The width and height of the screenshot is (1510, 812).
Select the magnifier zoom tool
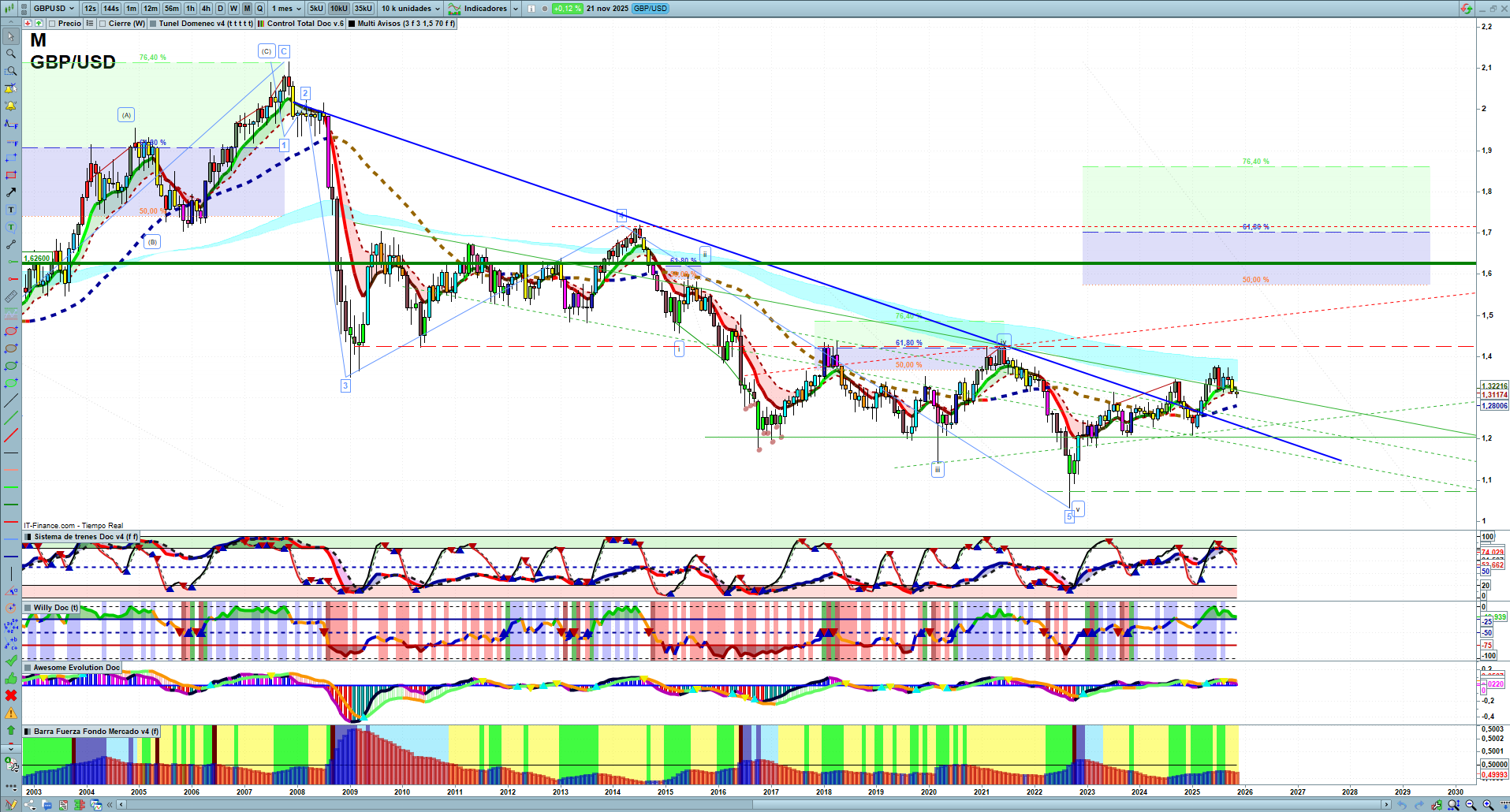(11, 54)
